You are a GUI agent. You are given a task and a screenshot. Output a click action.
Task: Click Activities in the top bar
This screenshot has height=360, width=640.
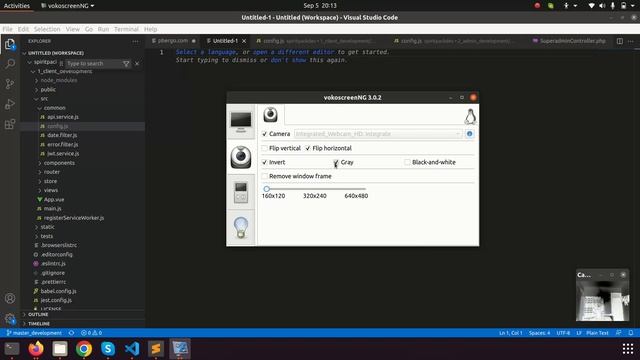point(17,6)
